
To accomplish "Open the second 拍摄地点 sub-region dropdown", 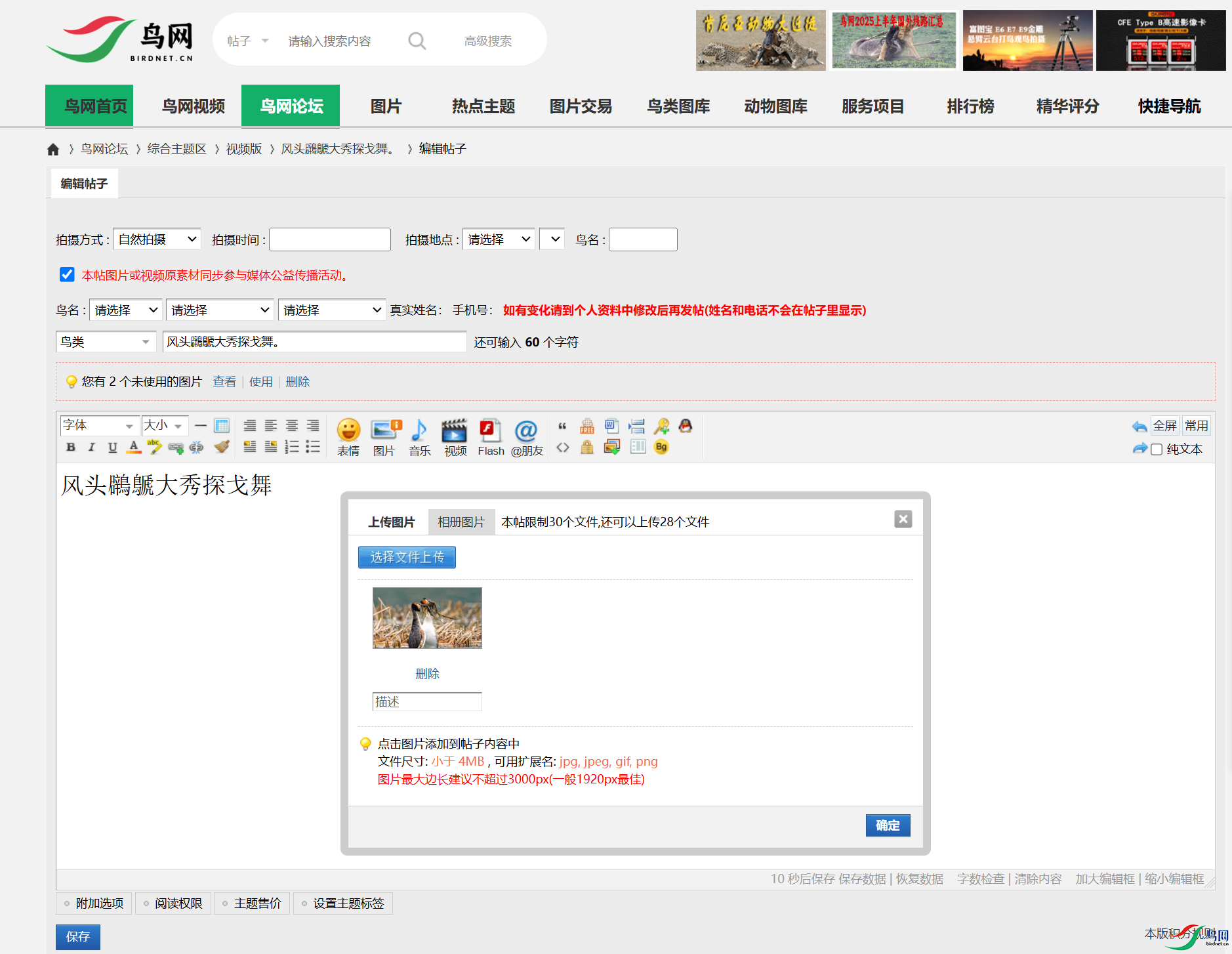I will (x=552, y=239).
